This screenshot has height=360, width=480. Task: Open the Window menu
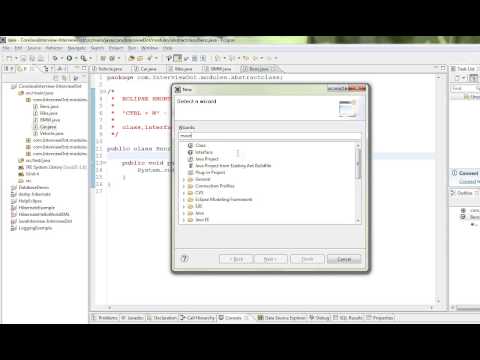(x=149, y=48)
